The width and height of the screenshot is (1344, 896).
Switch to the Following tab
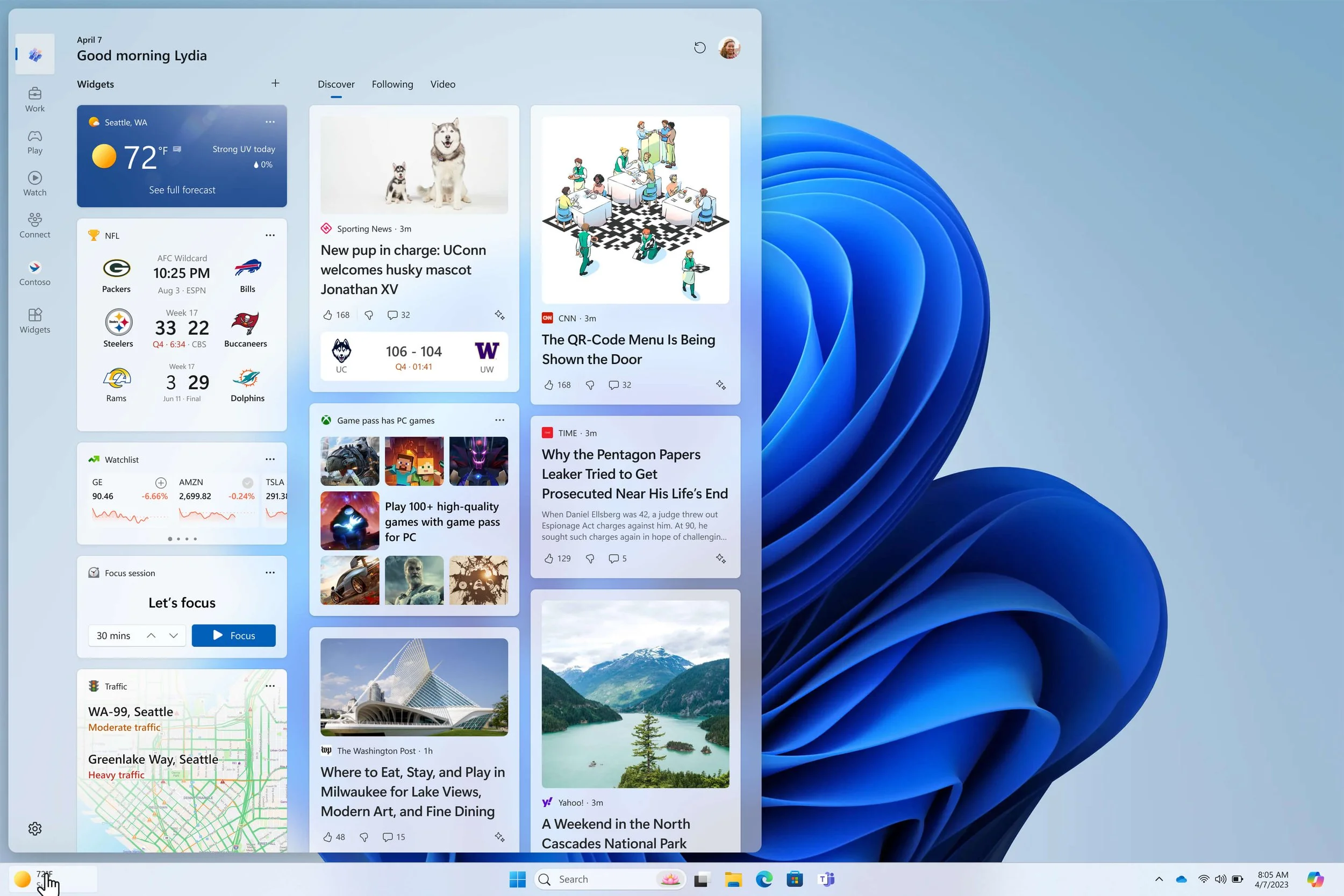392,84
